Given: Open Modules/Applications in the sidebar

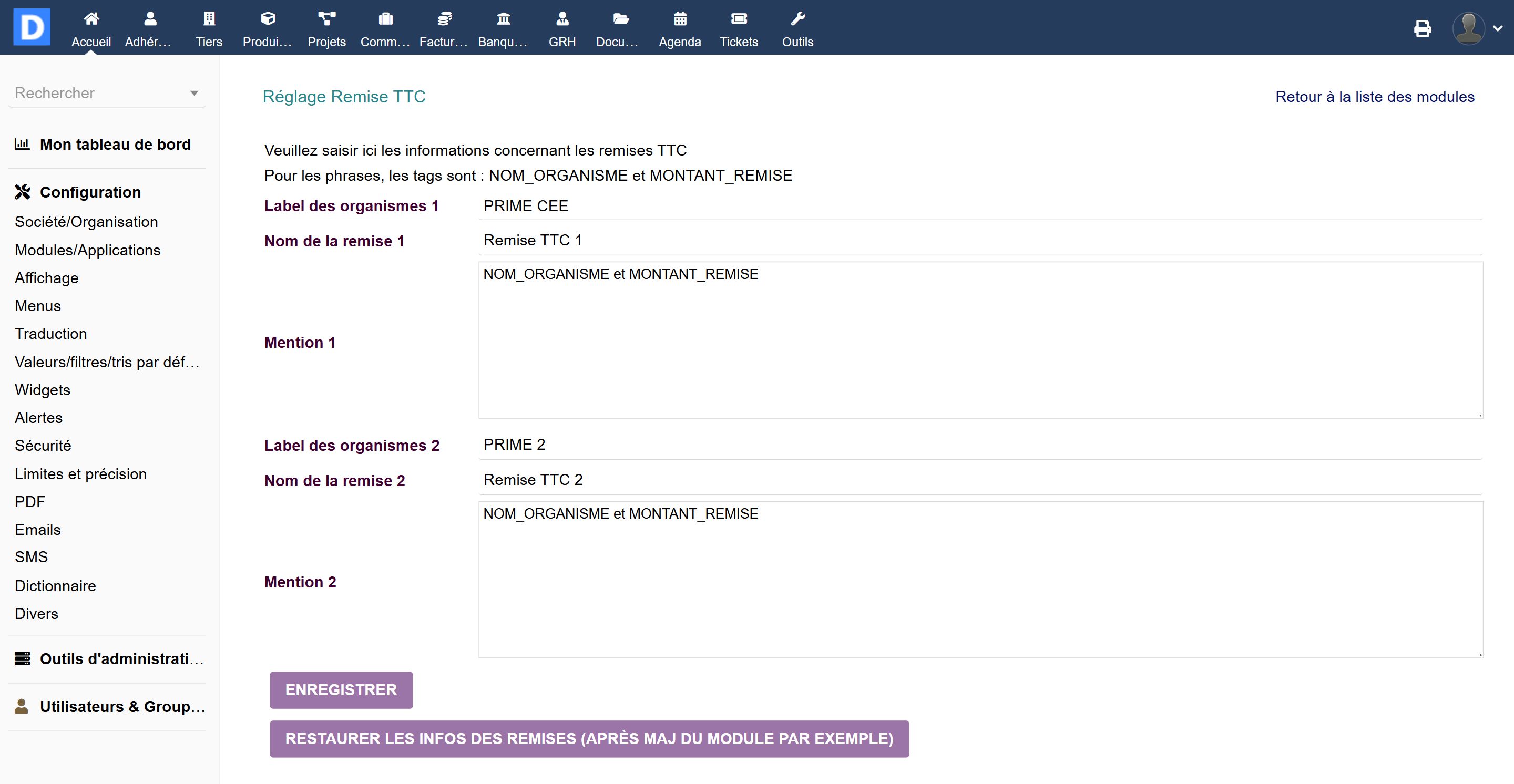Looking at the screenshot, I should (x=88, y=250).
